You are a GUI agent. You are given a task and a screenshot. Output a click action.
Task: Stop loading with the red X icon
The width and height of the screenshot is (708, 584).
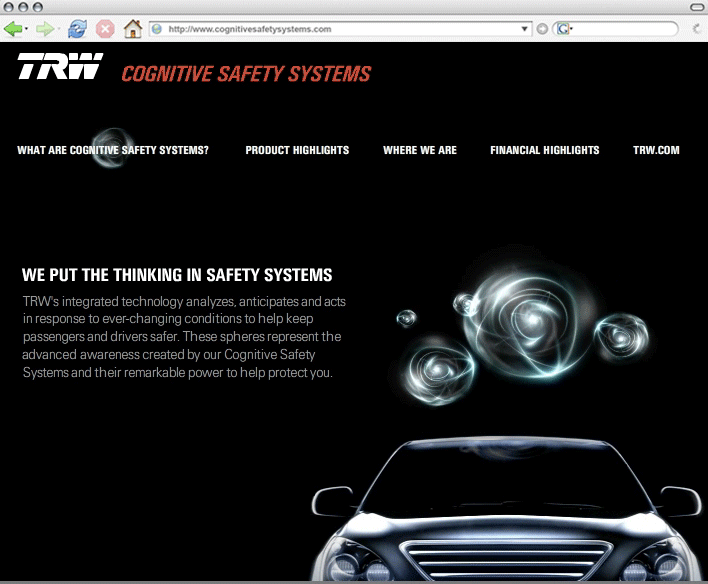[x=105, y=29]
